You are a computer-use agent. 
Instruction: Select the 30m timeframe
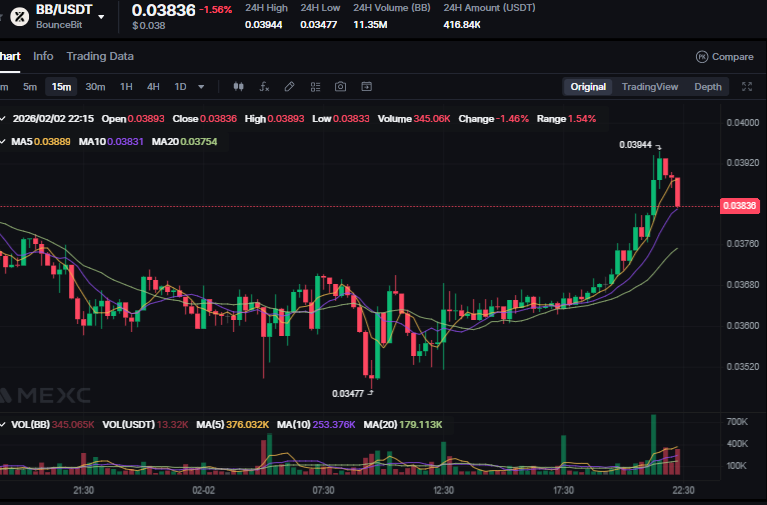pos(95,87)
